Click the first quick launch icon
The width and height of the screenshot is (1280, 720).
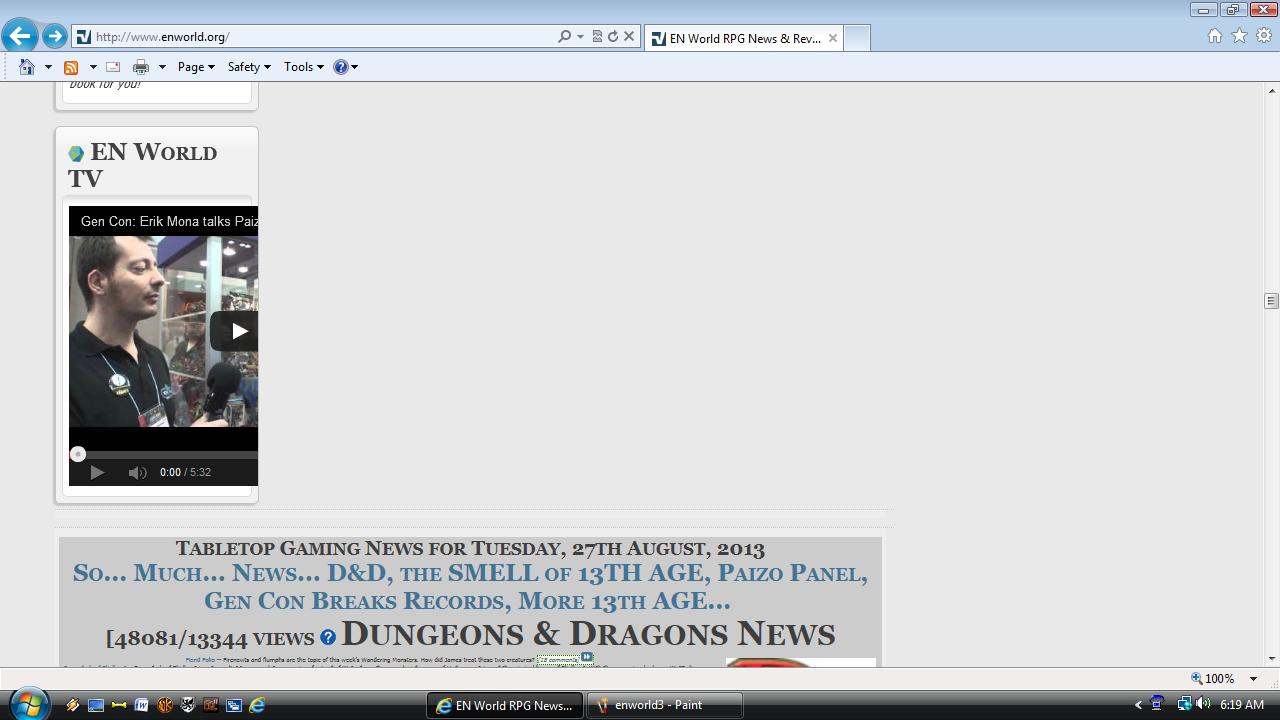coord(73,705)
